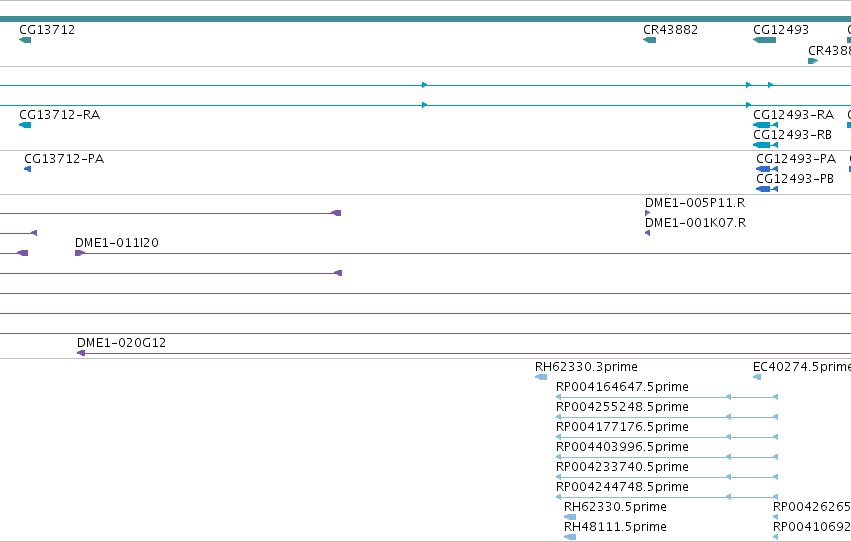Select the RP004255248.5prime label
This screenshot has width=851, height=542.
click(623, 406)
